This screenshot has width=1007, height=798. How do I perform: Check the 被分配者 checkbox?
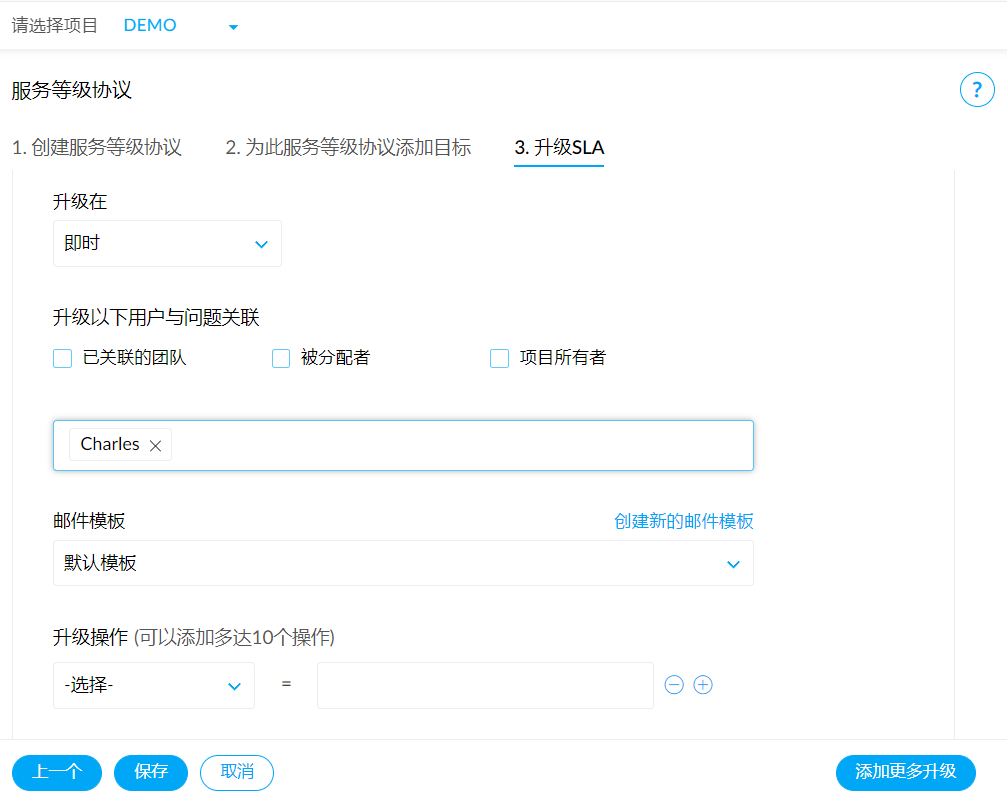(281, 358)
